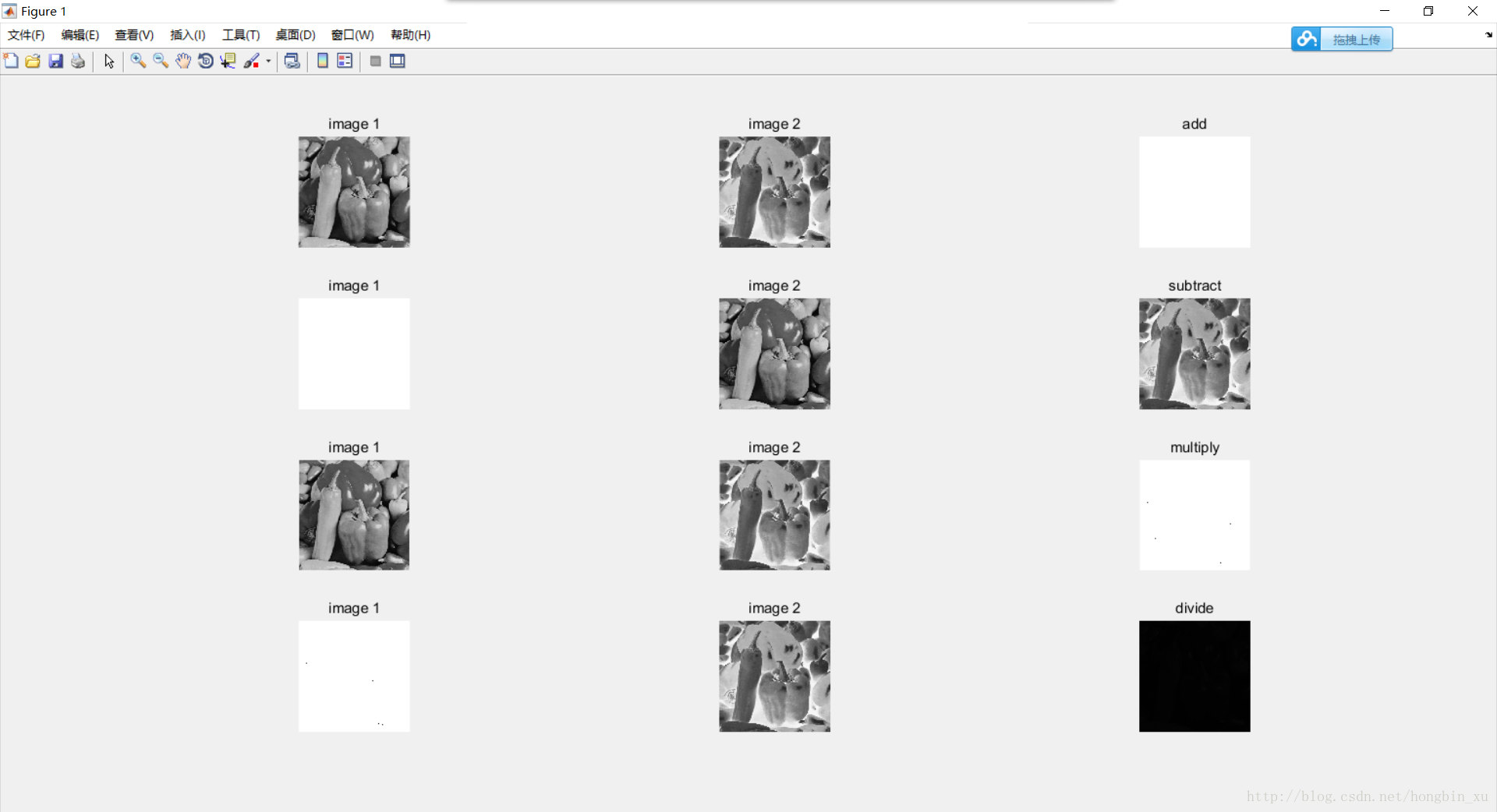Open the 插入(I) menu
Viewport: 1497px width, 812px height.
click(188, 35)
